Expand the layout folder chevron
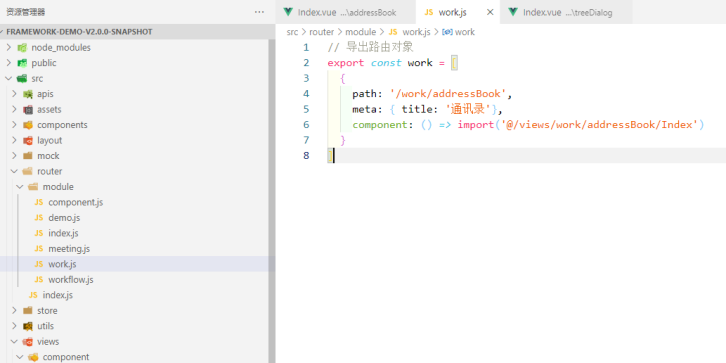Screen dimensions: 726x363 point(14,140)
